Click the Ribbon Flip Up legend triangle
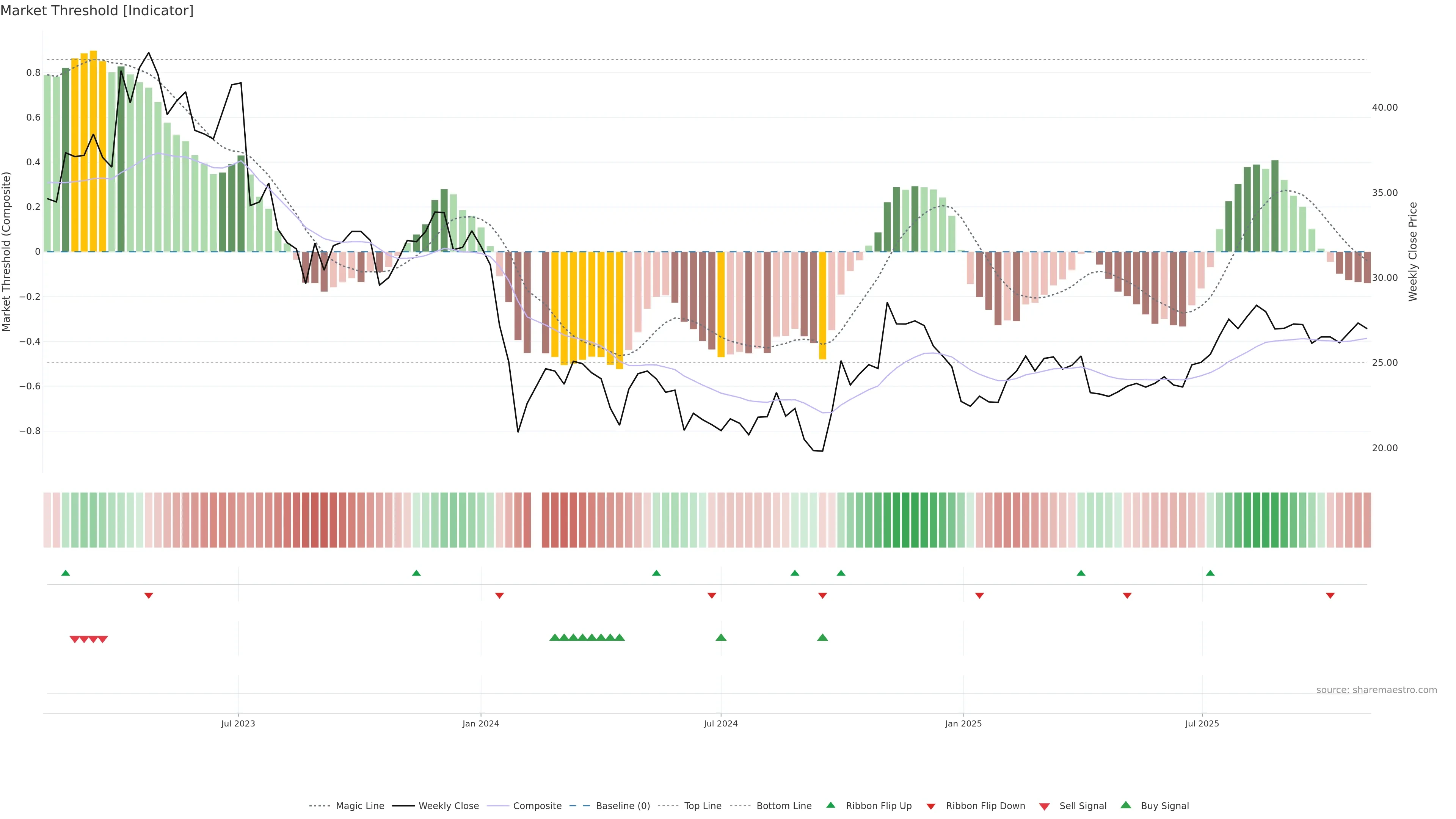The width and height of the screenshot is (1456, 819). point(830,805)
